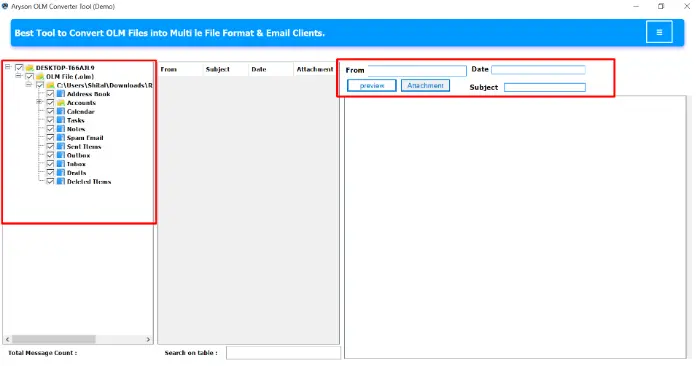
Task: Click the Drafts folder icon
Action: (61, 173)
